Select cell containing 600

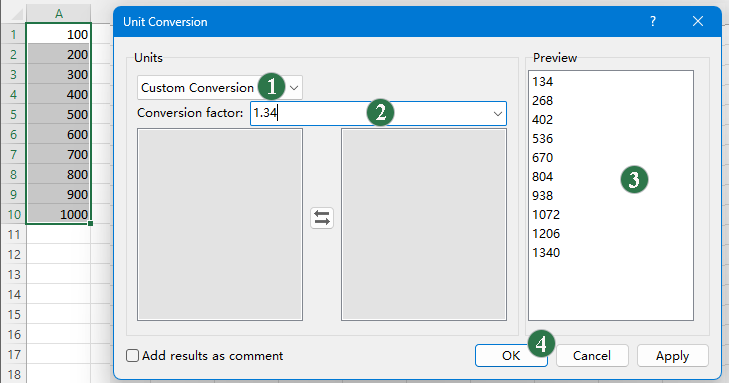[x=59, y=134]
